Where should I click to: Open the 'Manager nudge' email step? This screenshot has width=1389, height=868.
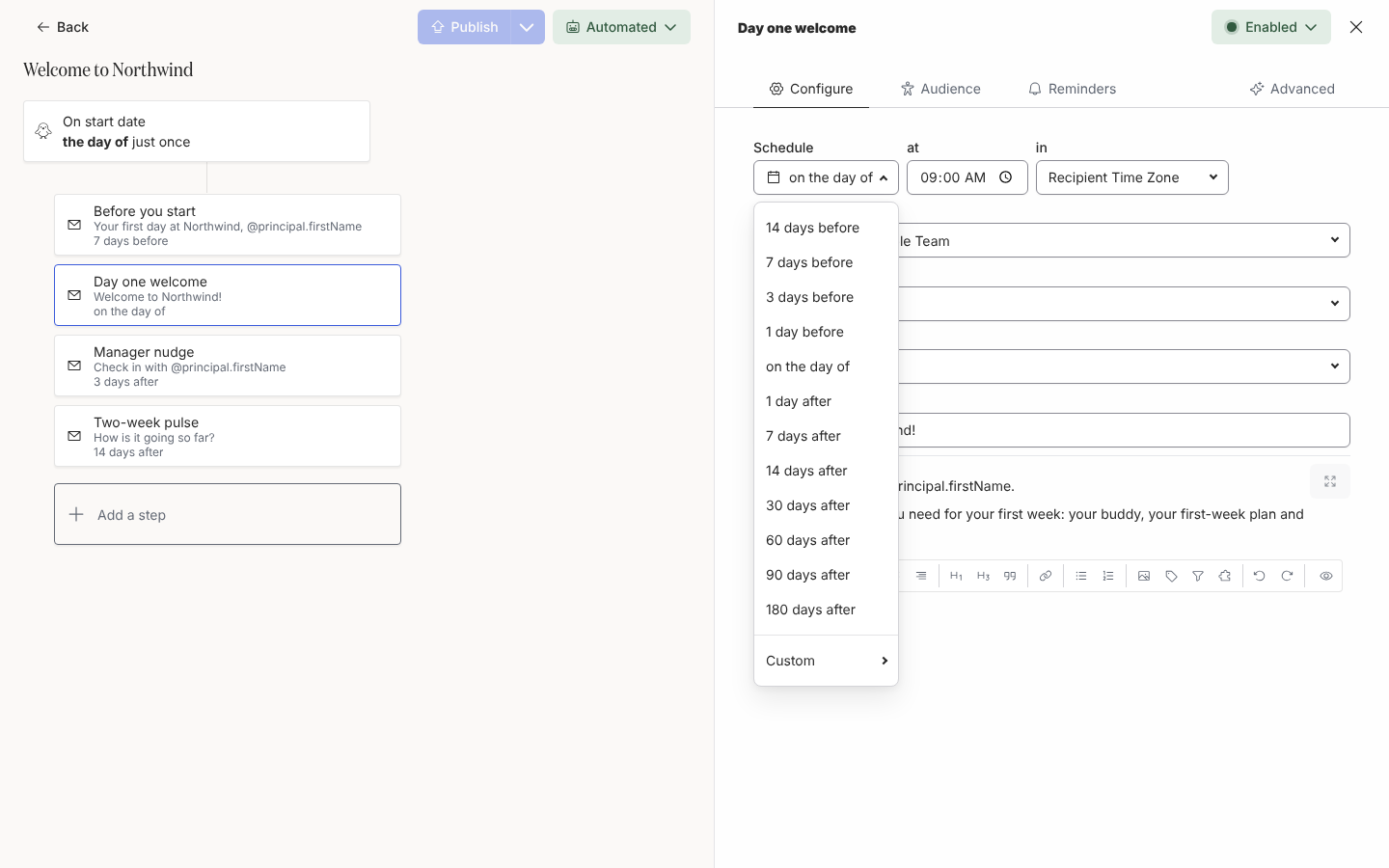[x=228, y=366]
